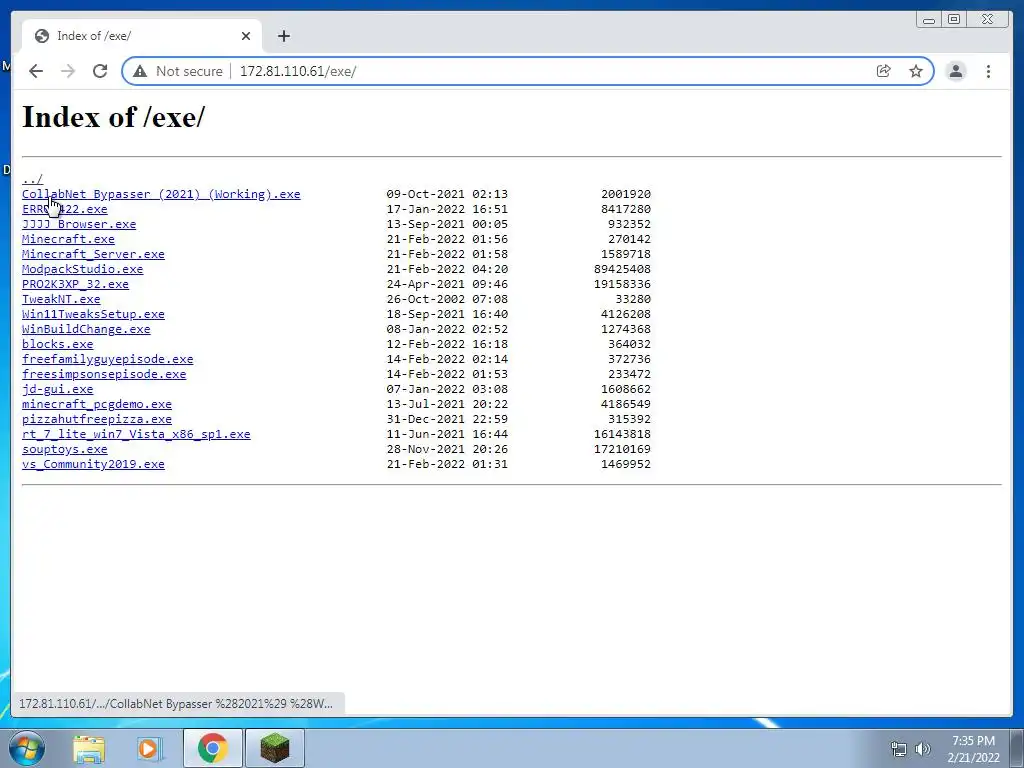The image size is (1024, 768).
Task: Click the share page icon in address bar
Action: pyautogui.click(x=884, y=71)
